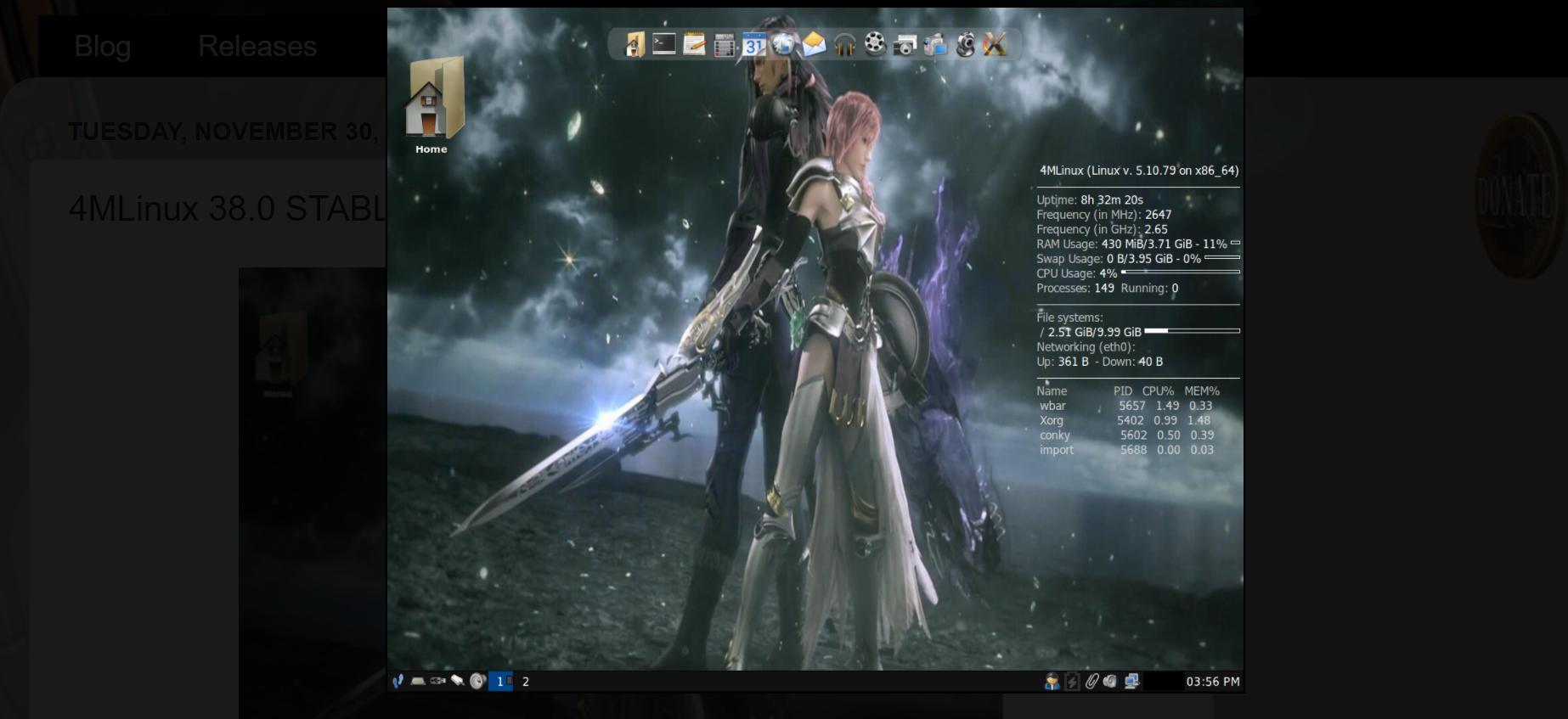The image size is (1568, 719).
Task: Click the USB stick icon in taskbar
Action: click(438, 681)
